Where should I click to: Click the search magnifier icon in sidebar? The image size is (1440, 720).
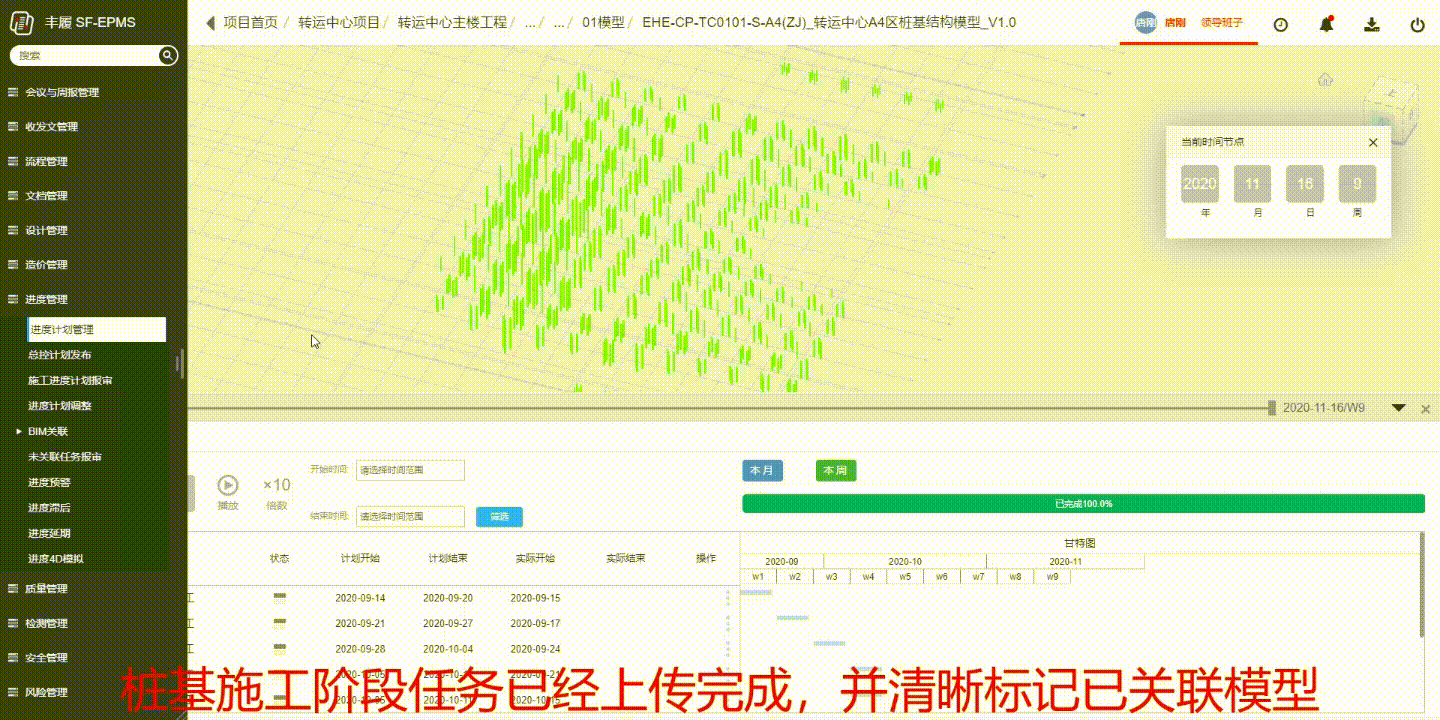pyautogui.click(x=168, y=56)
